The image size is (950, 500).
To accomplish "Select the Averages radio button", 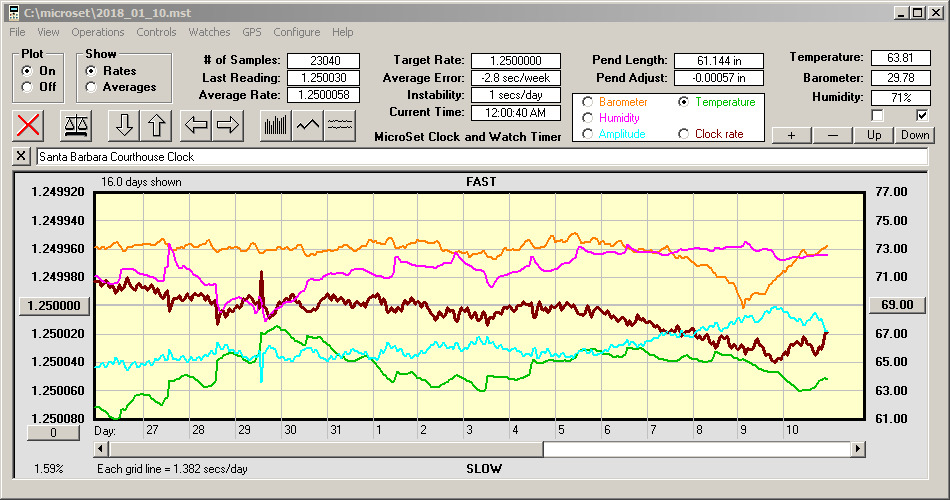I will [92, 87].
